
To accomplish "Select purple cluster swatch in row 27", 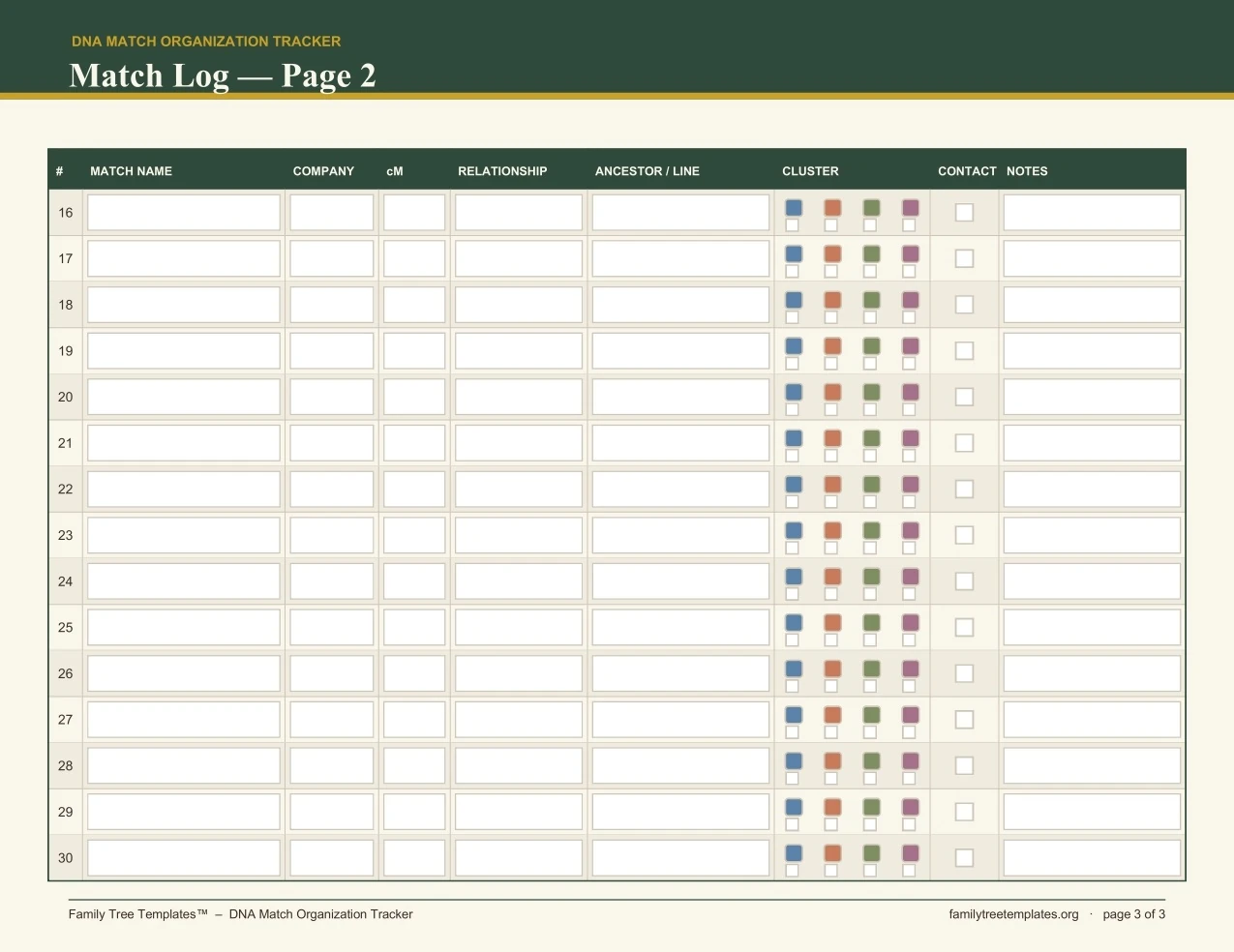I will tap(910, 715).
